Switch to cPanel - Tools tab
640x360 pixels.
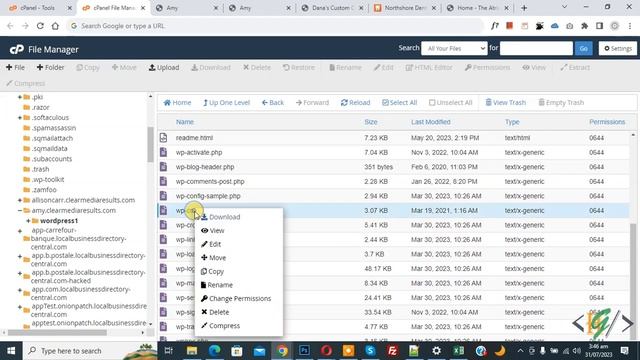point(37,8)
